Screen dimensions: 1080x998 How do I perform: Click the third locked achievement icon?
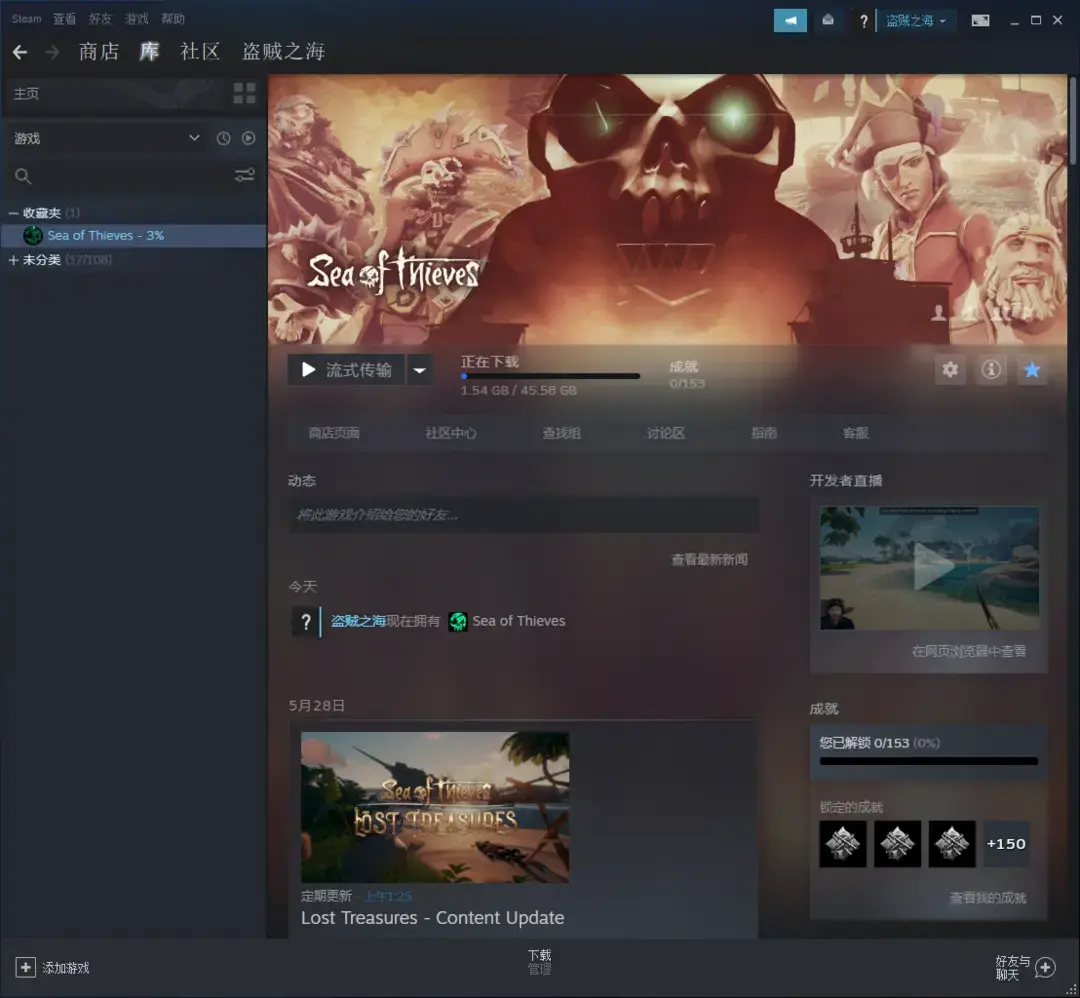952,844
